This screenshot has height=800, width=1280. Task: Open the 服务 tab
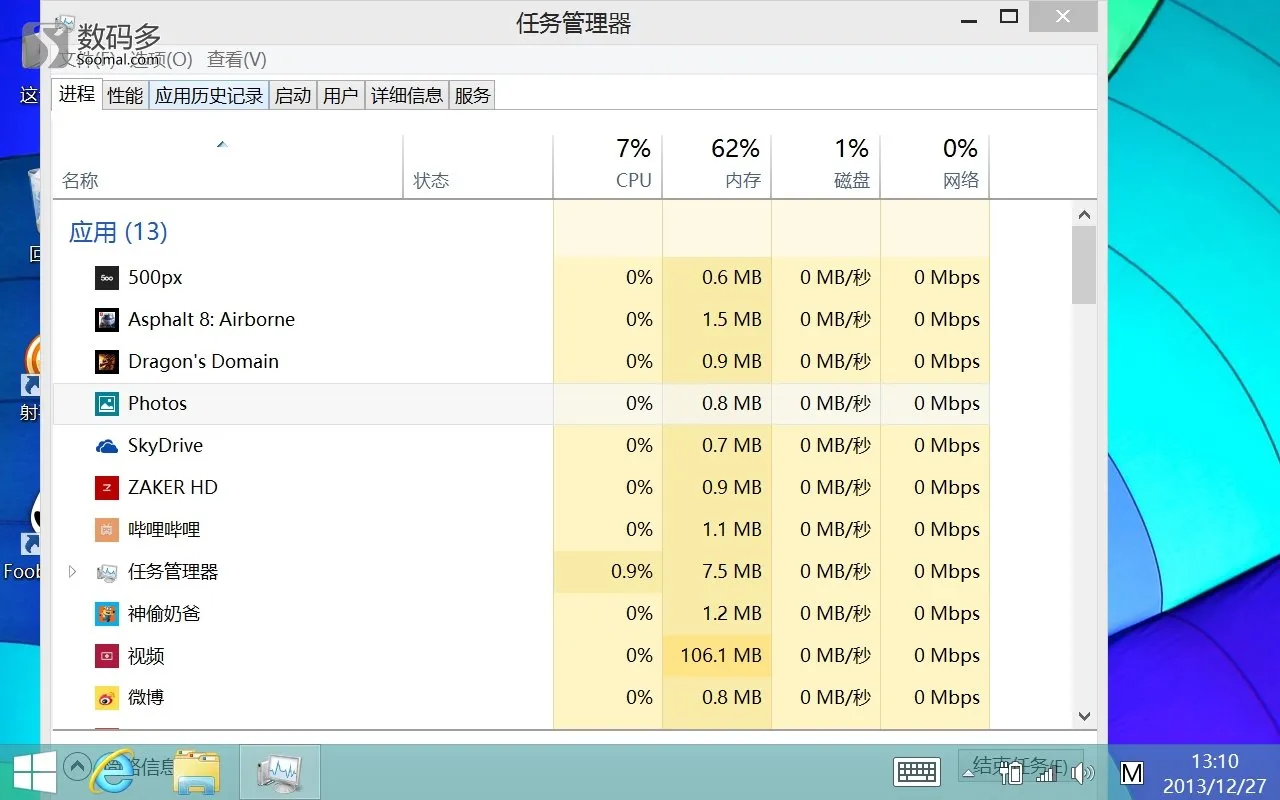point(473,96)
